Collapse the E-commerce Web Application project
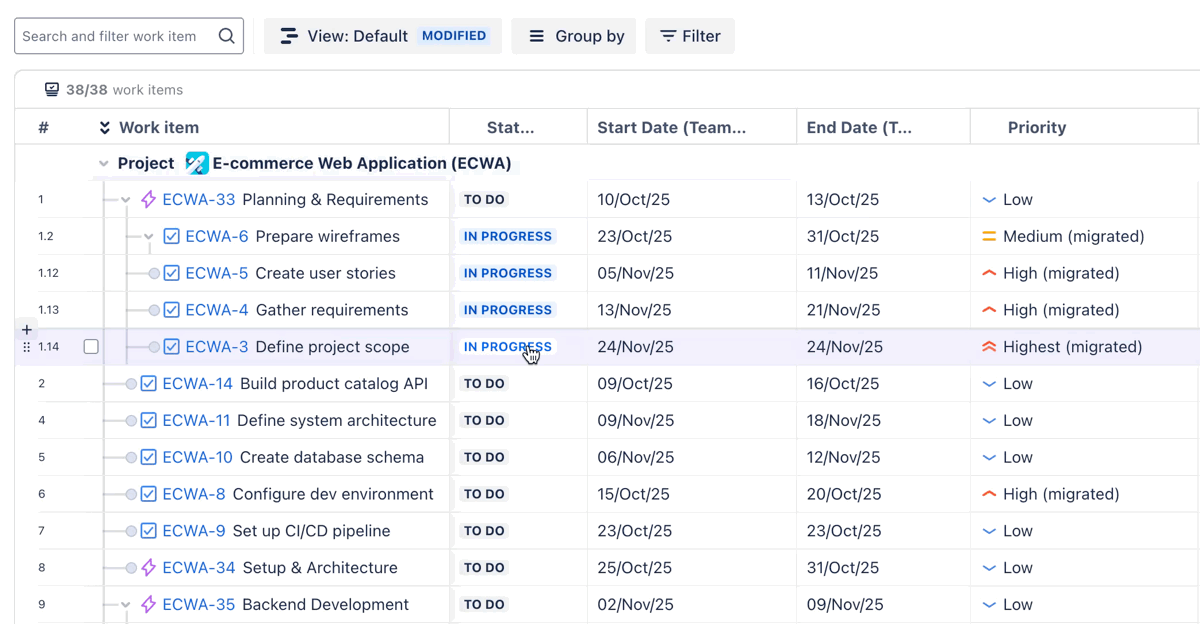This screenshot has width=1200, height=624. click(x=103, y=164)
